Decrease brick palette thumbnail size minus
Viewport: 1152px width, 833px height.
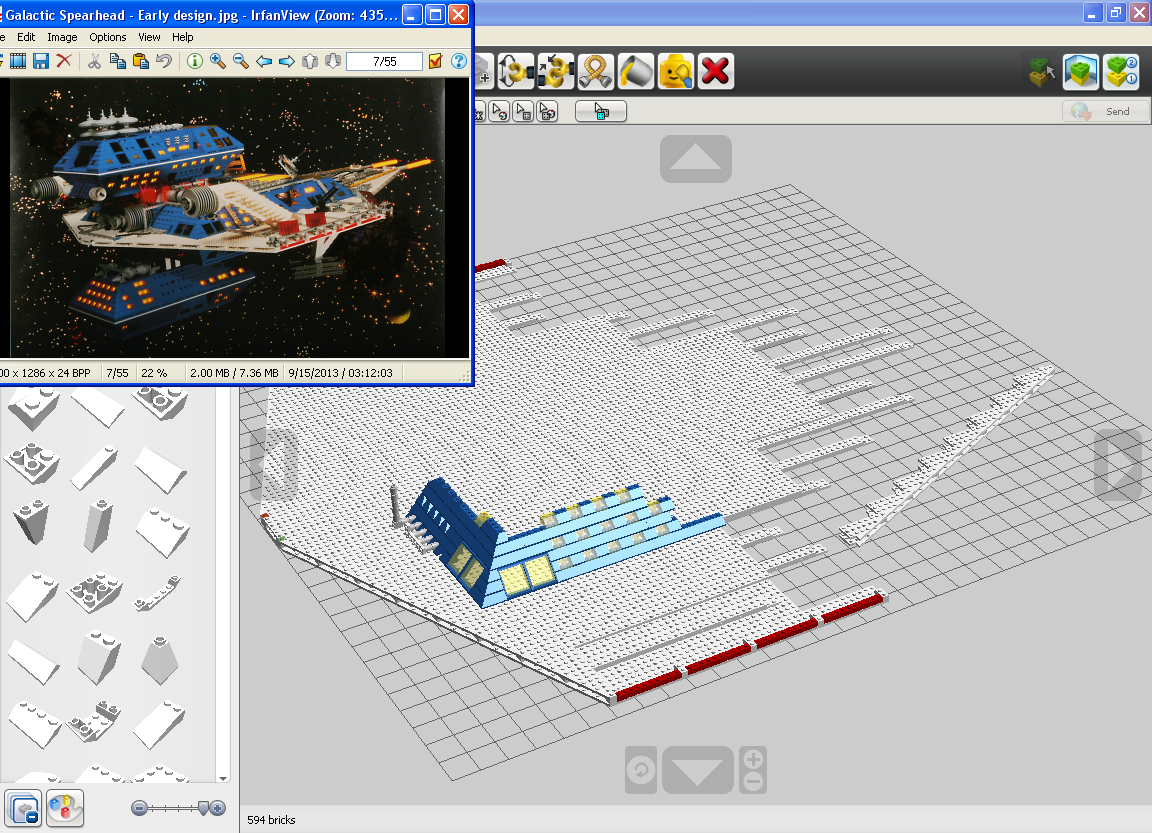(139, 808)
